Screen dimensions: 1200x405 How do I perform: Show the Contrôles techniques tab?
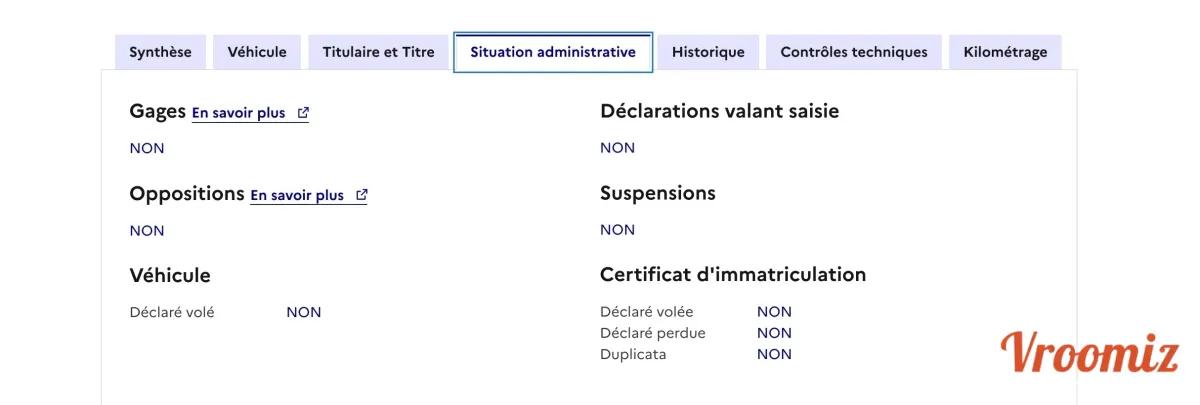tap(854, 52)
